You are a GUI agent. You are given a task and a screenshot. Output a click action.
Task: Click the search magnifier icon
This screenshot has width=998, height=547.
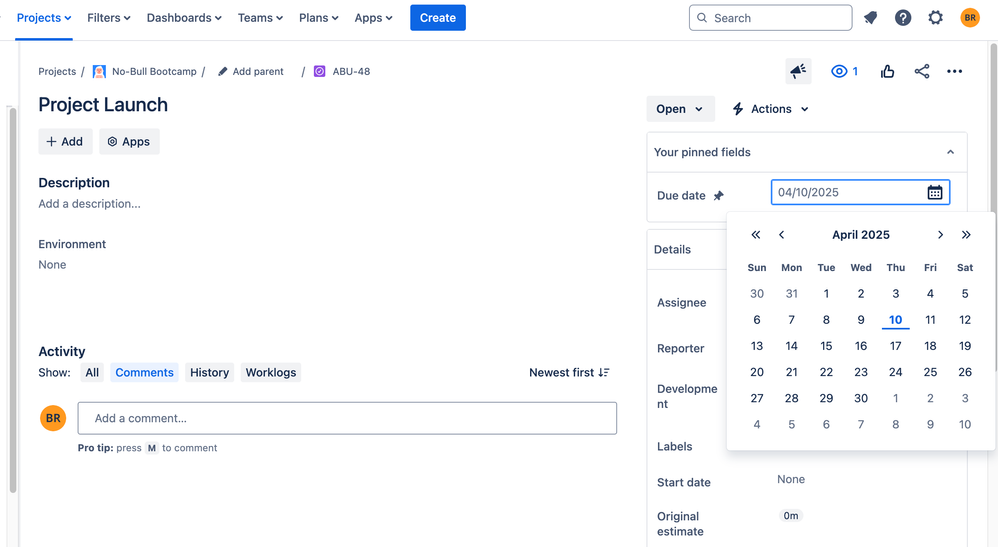click(x=702, y=18)
